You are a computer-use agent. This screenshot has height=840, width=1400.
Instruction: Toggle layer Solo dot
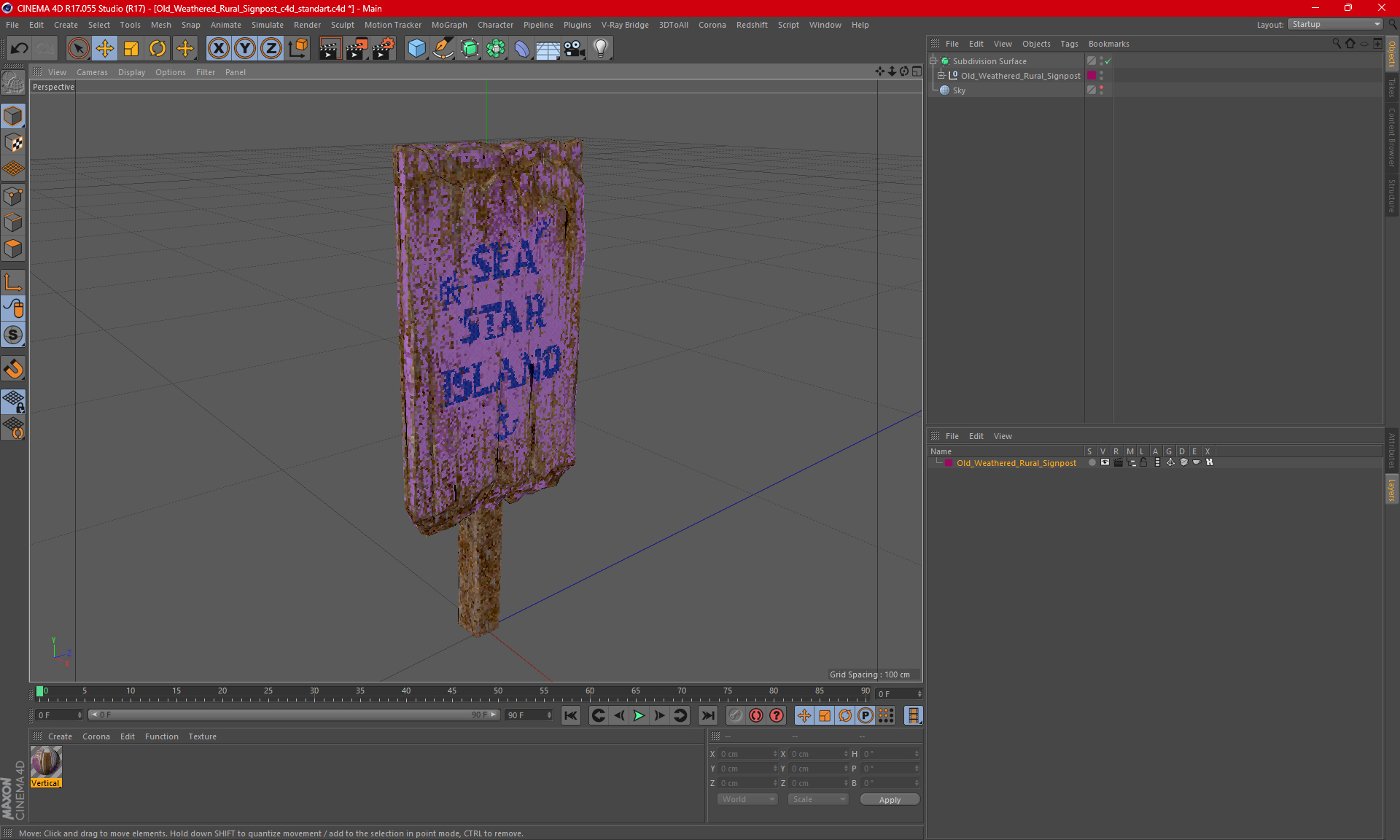1092,462
